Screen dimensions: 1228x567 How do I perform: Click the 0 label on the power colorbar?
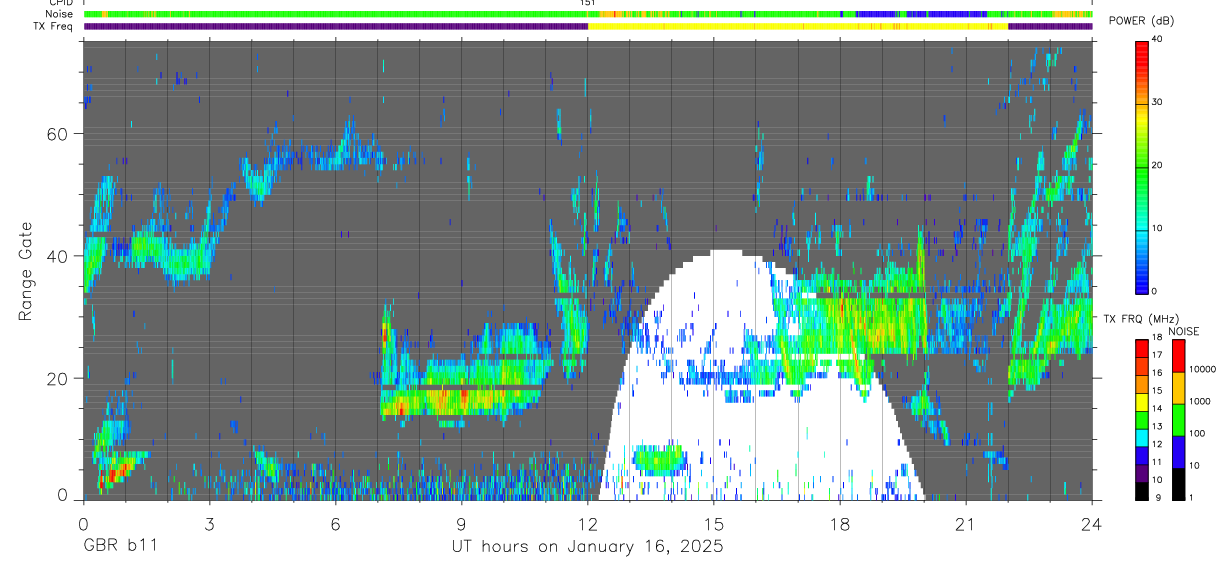tap(1154, 291)
